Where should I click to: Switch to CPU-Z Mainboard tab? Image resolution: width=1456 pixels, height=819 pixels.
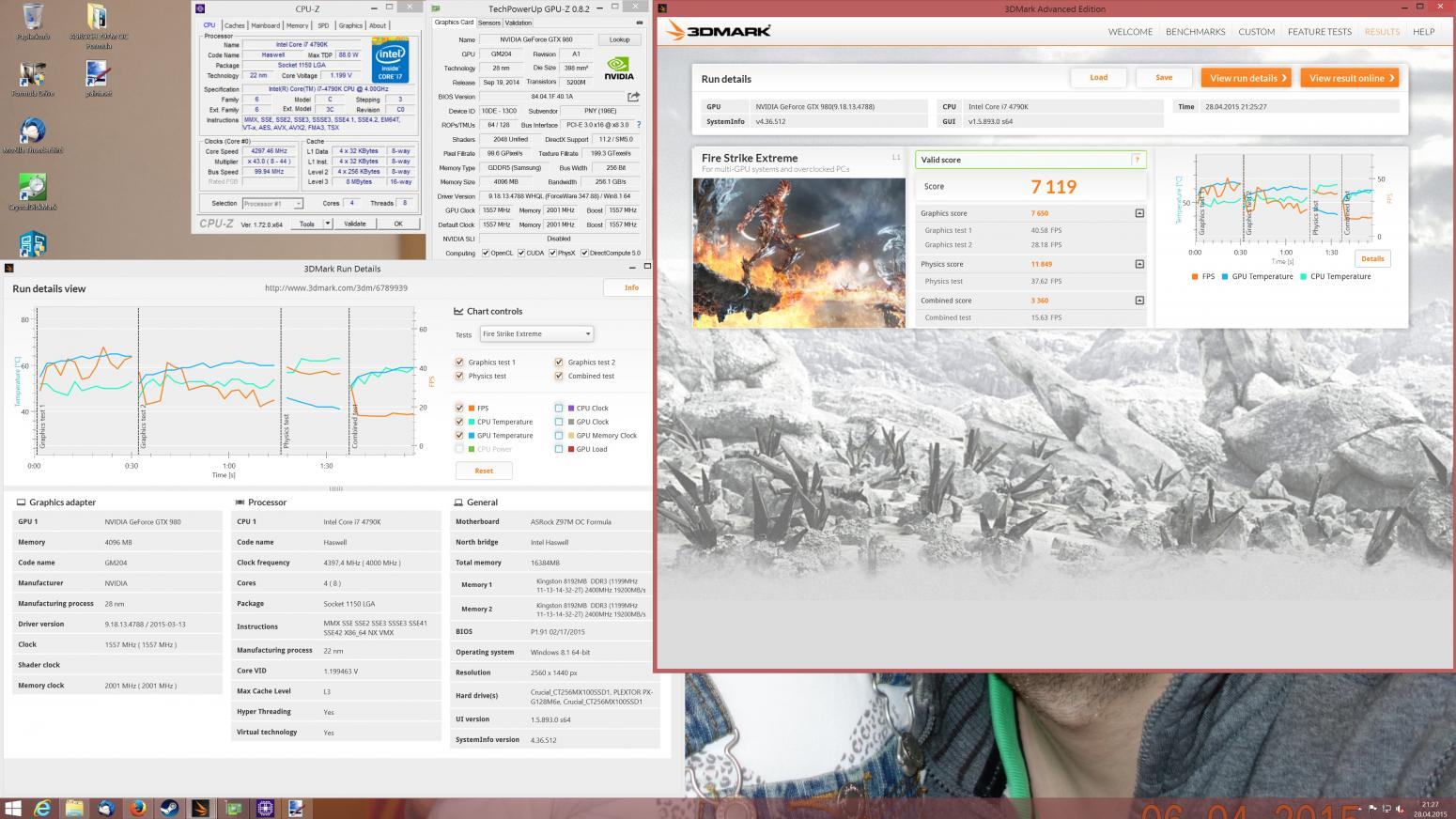coord(266,26)
